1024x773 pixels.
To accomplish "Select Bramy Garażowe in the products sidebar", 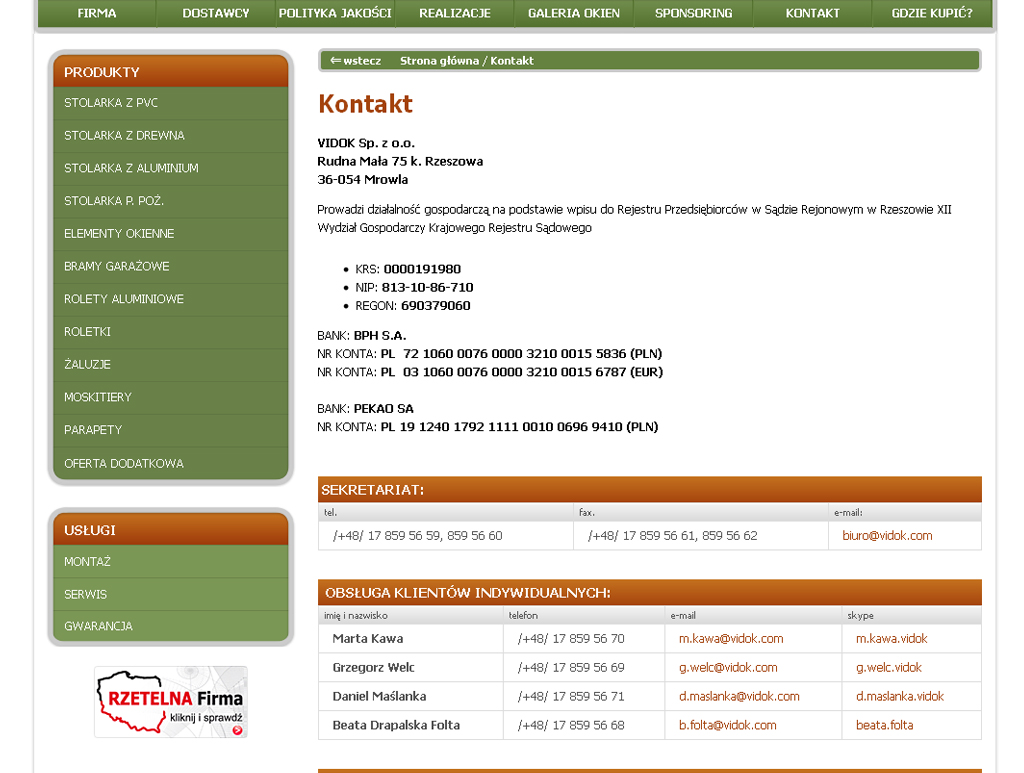I will (117, 267).
